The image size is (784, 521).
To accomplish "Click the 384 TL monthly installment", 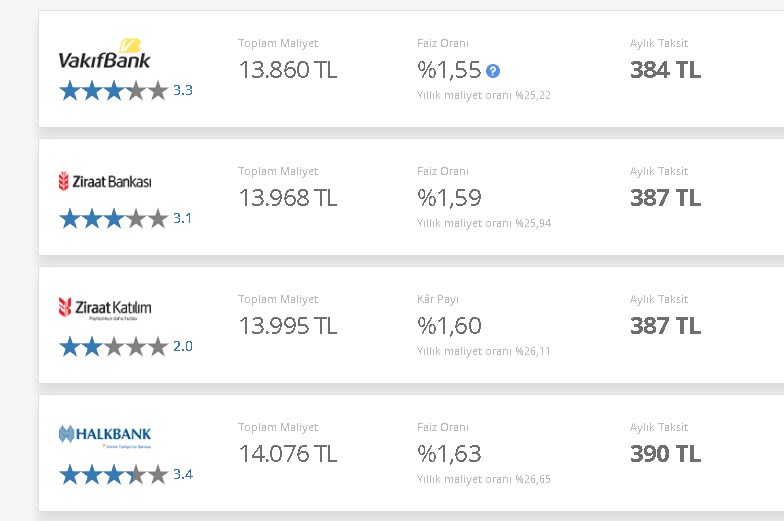I will 666,70.
